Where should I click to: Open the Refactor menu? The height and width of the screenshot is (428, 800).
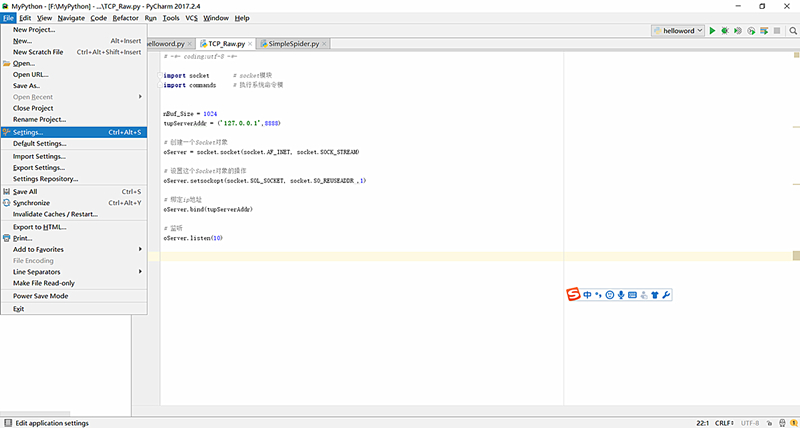[x=126, y=18]
